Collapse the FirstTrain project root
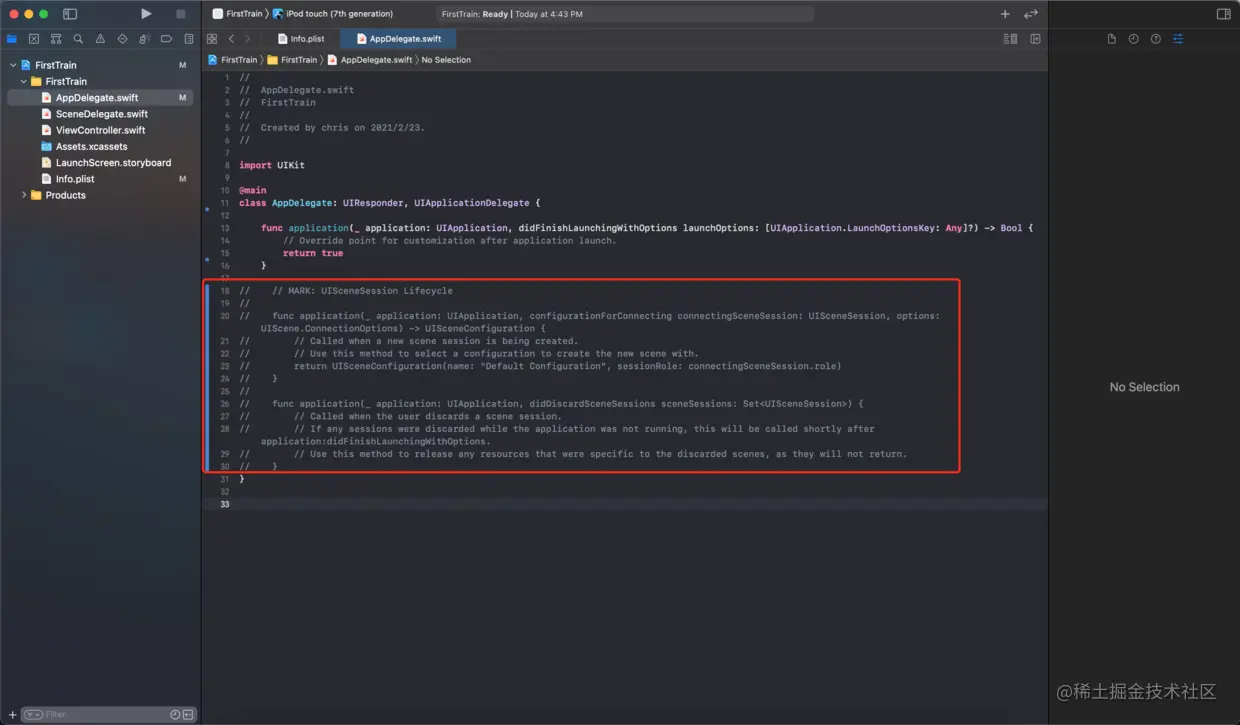This screenshot has height=725, width=1240. (13, 65)
